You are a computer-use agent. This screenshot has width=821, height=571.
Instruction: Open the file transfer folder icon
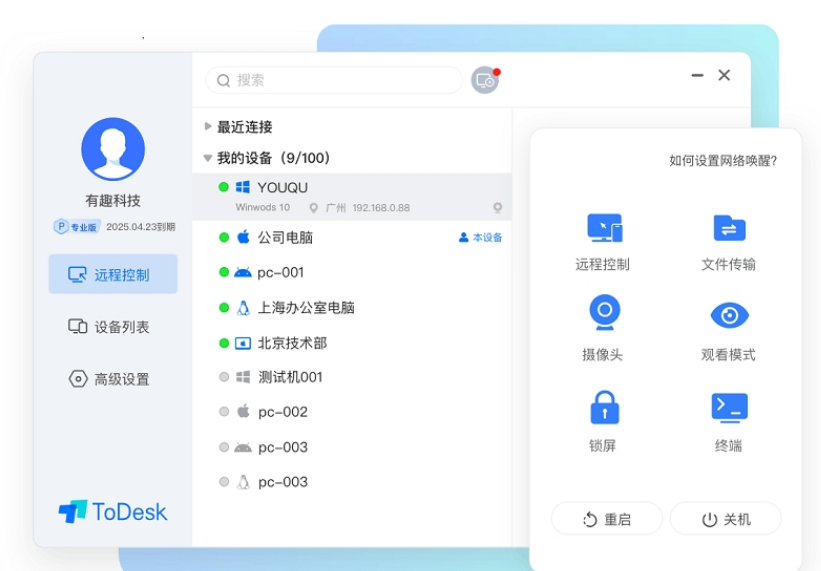click(x=729, y=228)
